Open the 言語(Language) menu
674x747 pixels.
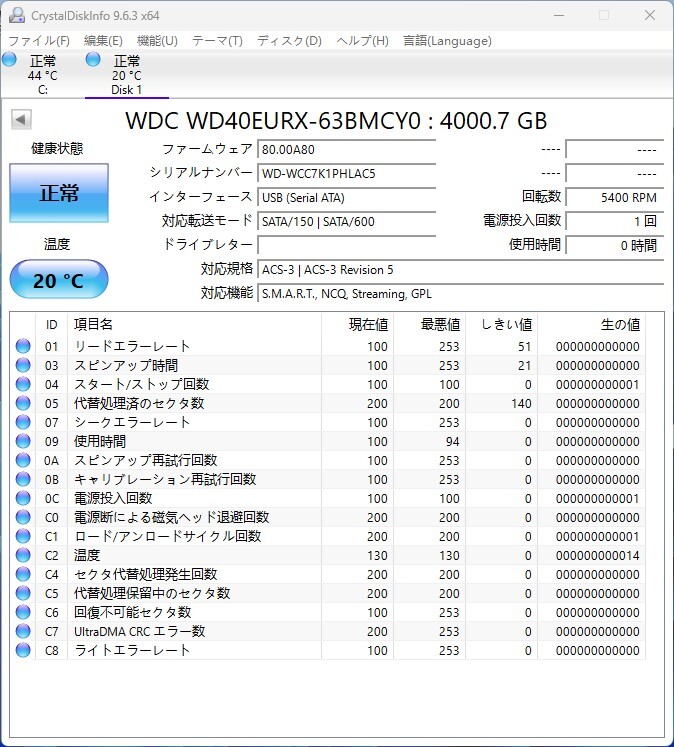[x=447, y=41]
